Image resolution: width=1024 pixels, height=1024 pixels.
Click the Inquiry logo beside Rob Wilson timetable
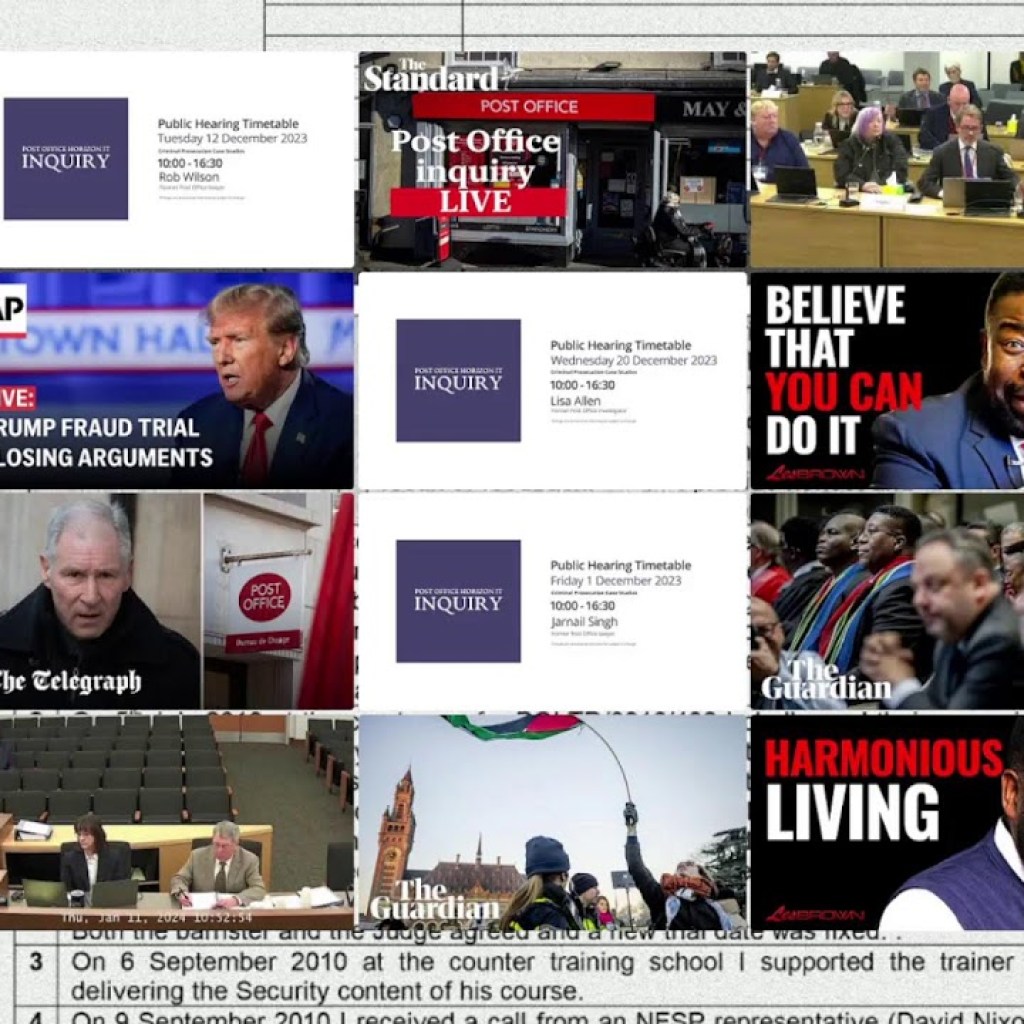pyautogui.click(x=66, y=158)
